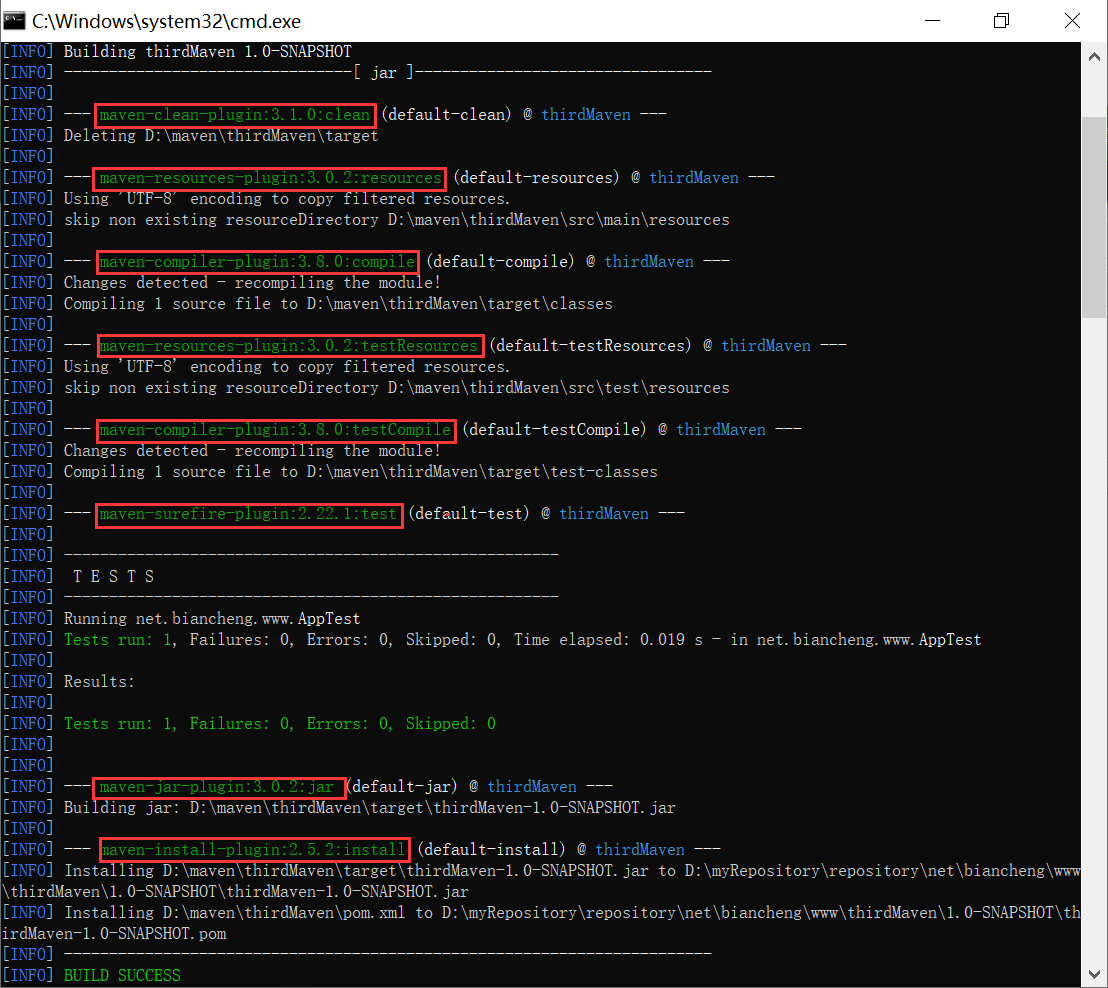Click the maven-jar-plugin:3.0.2:jar text
The height and width of the screenshot is (988, 1108).
(x=218, y=787)
